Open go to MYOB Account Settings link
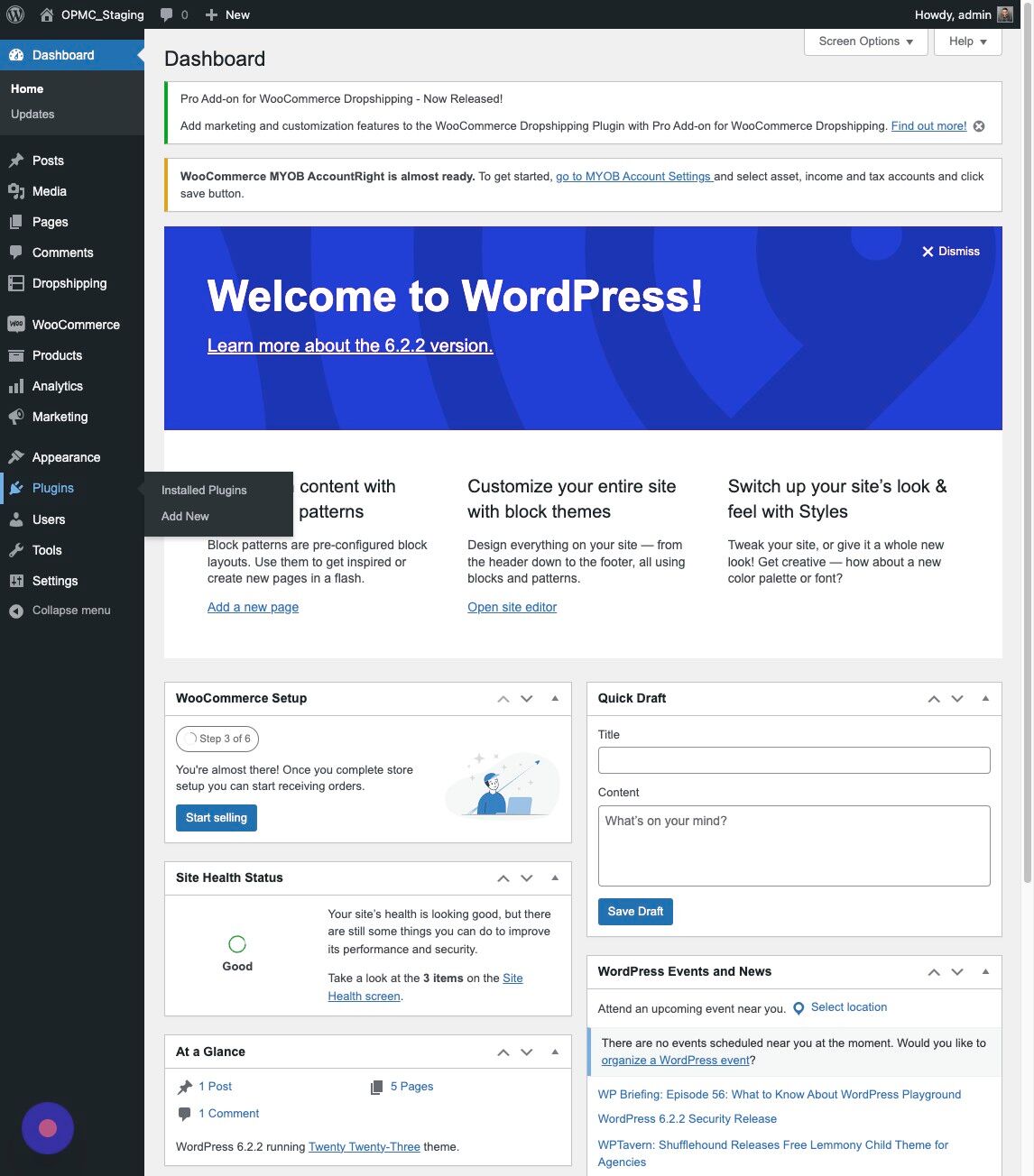 coord(634,177)
